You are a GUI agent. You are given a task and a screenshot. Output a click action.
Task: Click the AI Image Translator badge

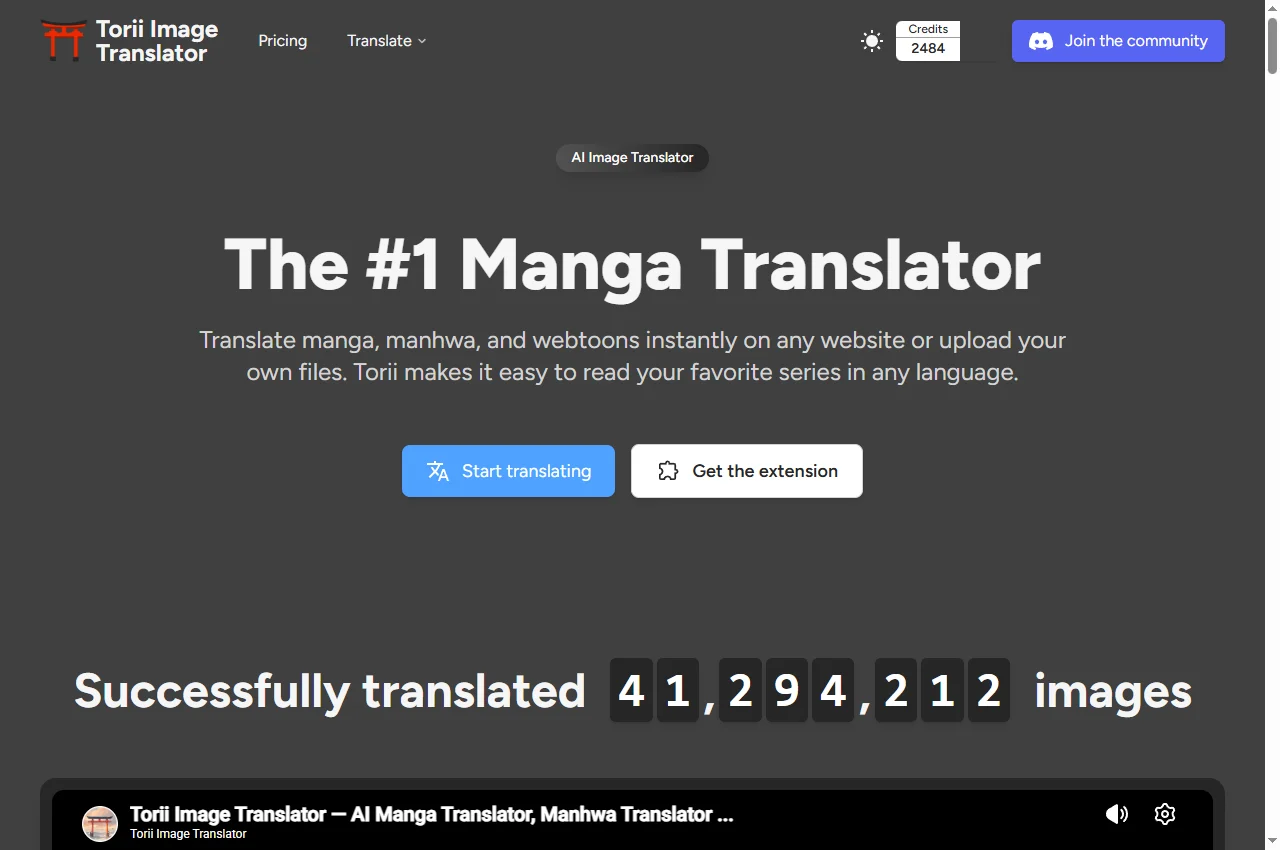pyautogui.click(x=632, y=158)
